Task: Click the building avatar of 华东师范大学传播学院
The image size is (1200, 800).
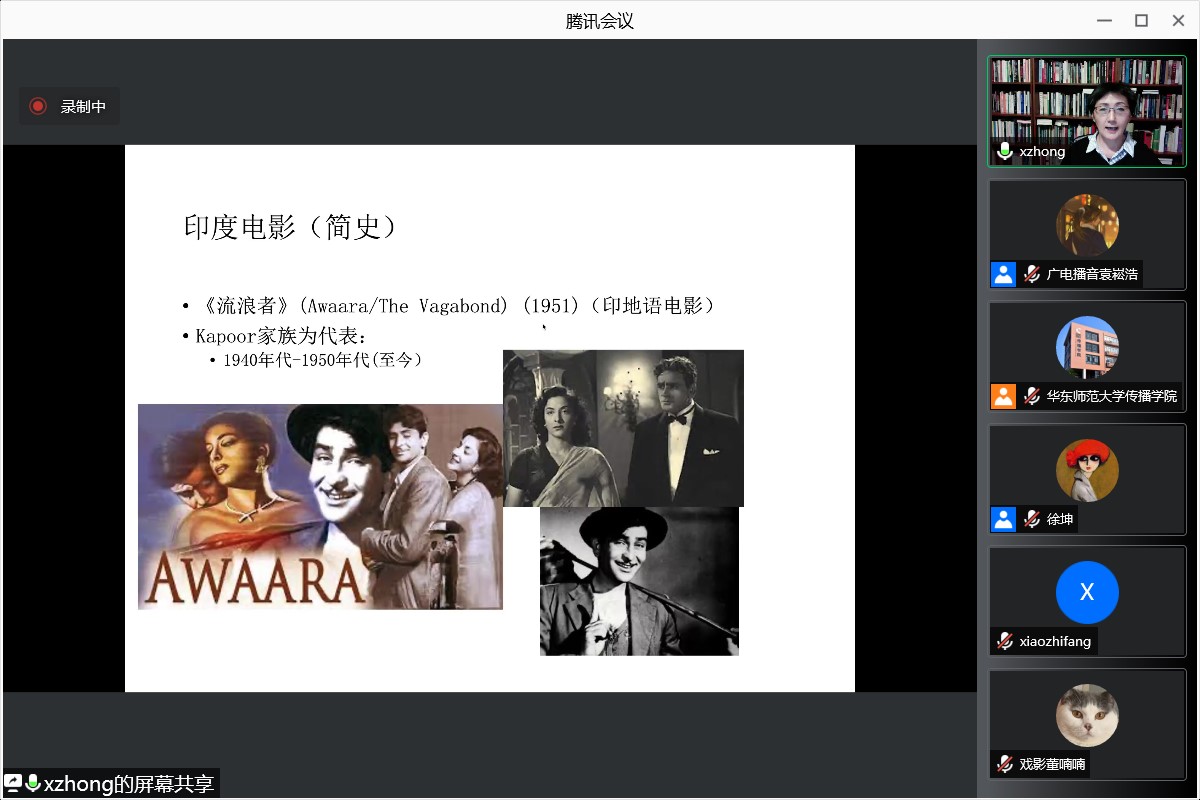Action: point(1087,347)
